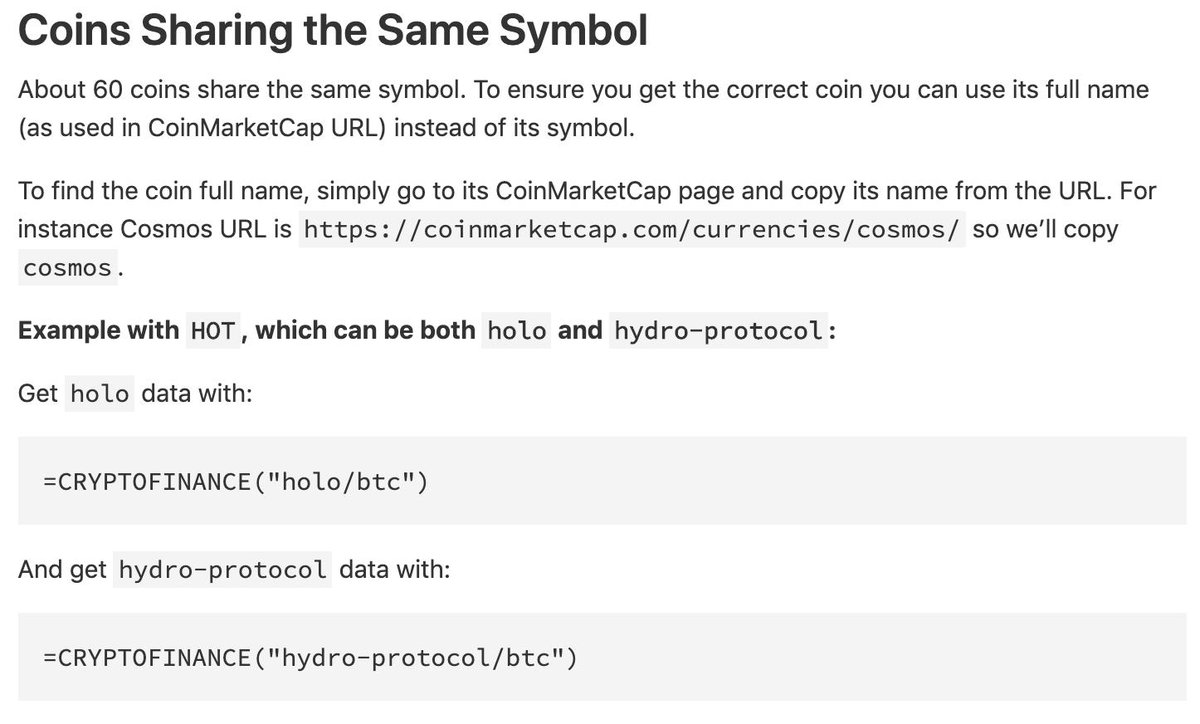The image size is (1200, 724).
Task: Click the coinmarketcap.com/currencies/cosmos URL code snippet
Action: [x=633, y=229]
